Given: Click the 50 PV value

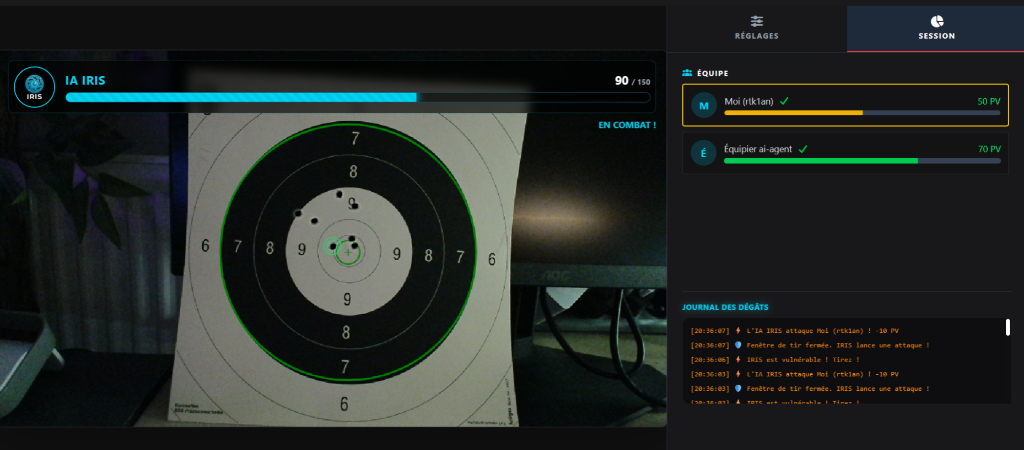Looking at the screenshot, I should (989, 102).
